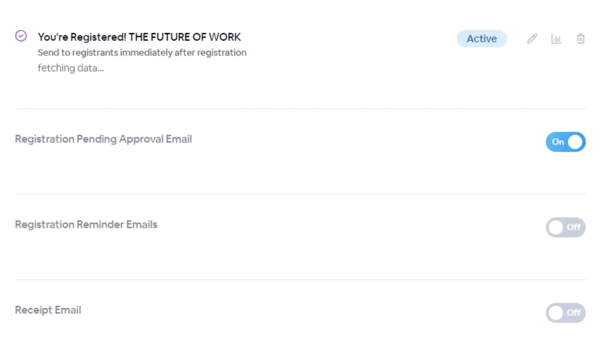
Task: Select the Registration Reminder Emails label
Action: (x=86, y=224)
